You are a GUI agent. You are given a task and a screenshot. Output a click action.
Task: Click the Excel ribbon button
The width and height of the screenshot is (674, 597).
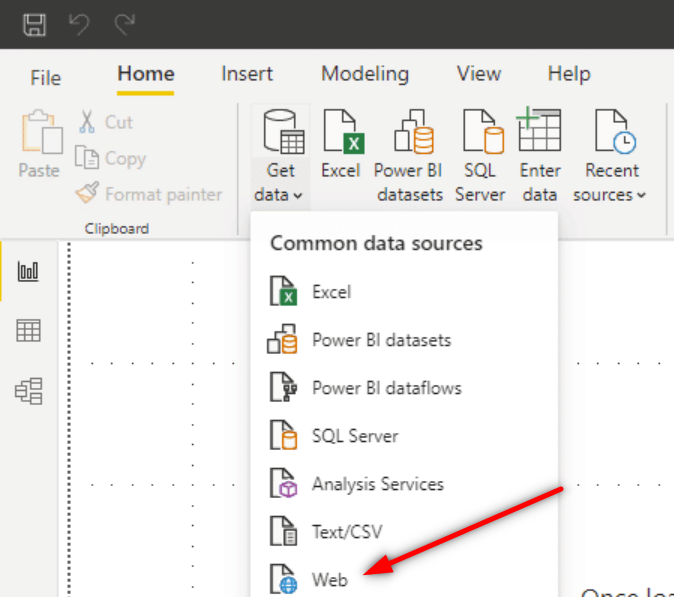coord(341,144)
